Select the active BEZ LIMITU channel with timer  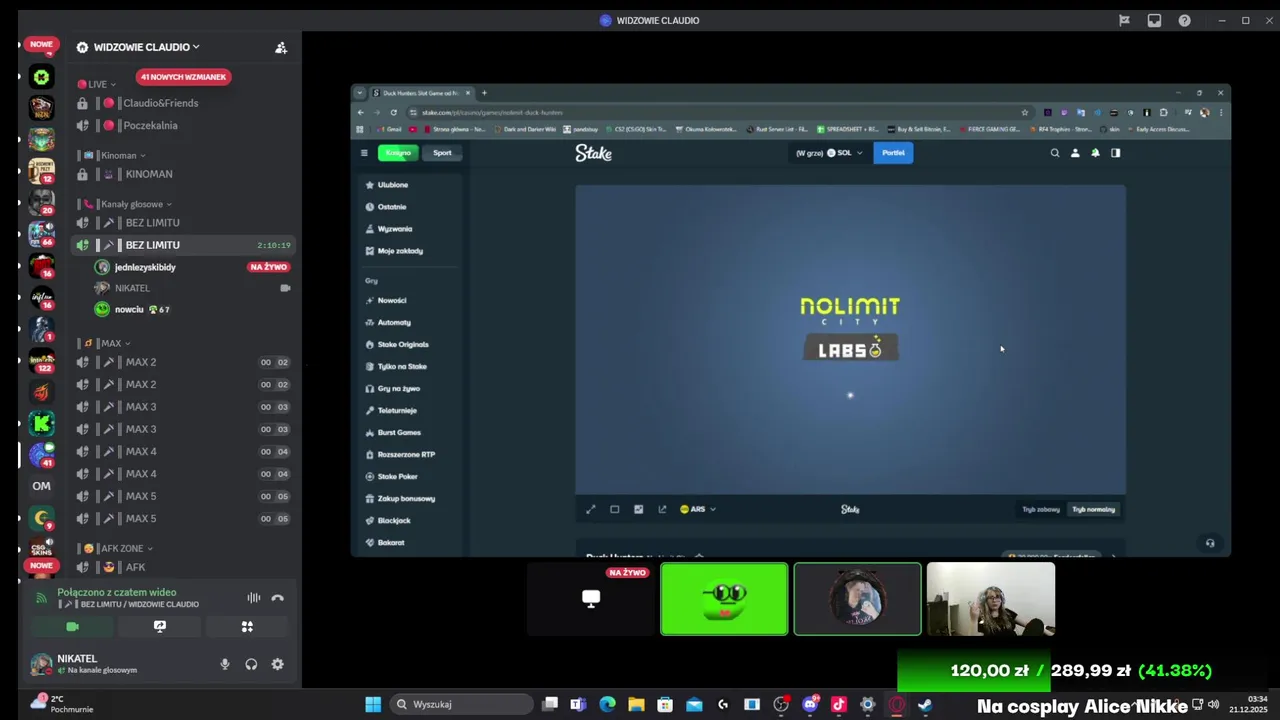184,245
